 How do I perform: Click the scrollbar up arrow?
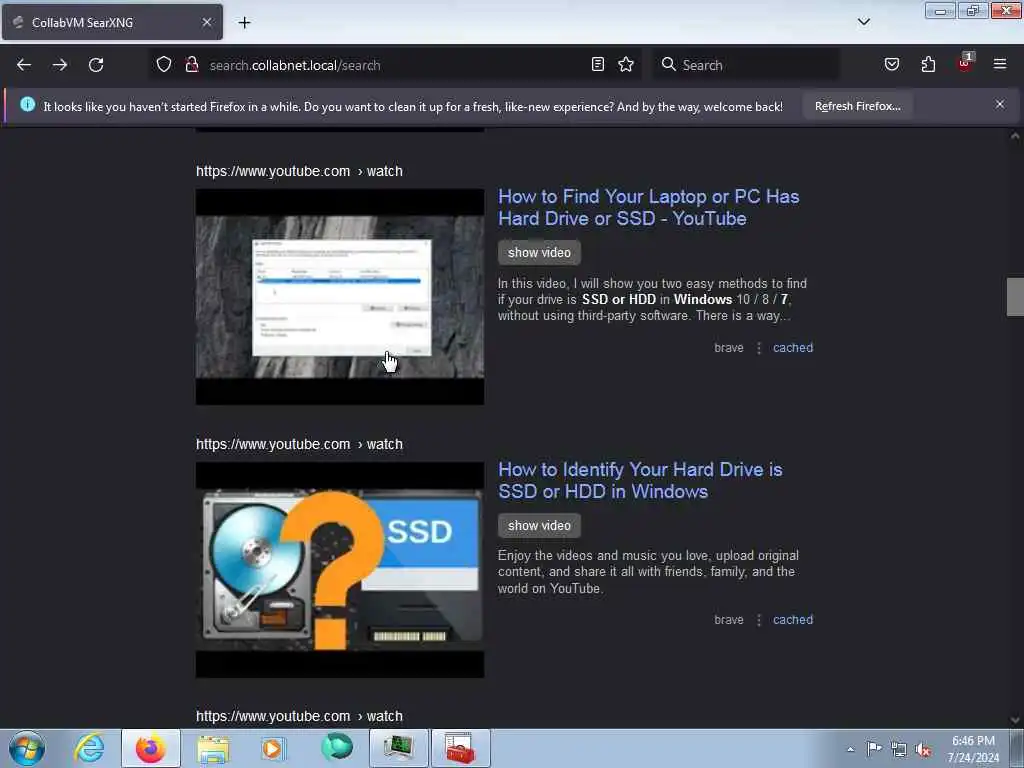pos(1015,136)
